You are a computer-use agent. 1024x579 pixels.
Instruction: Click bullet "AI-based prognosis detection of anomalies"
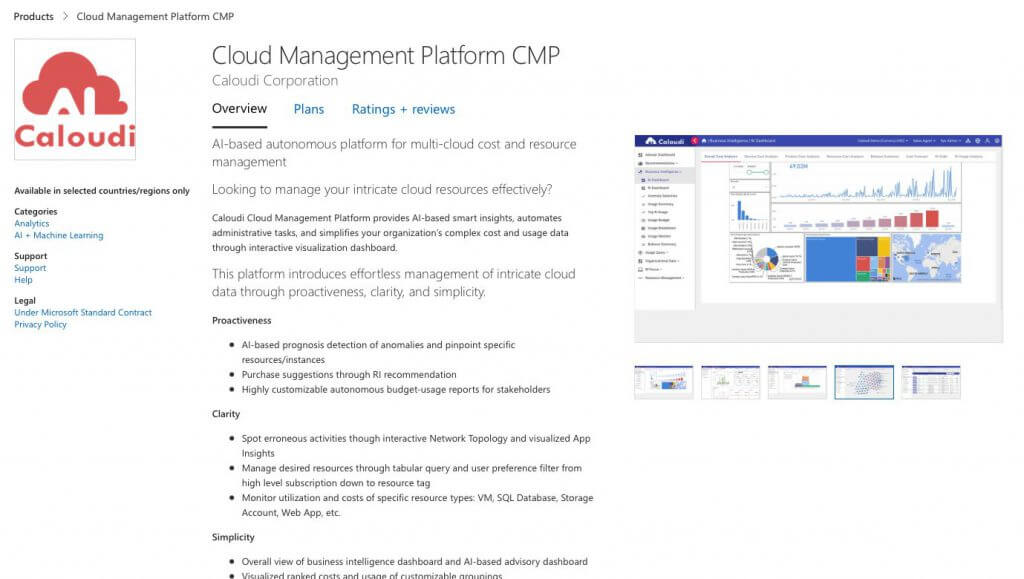(x=379, y=352)
